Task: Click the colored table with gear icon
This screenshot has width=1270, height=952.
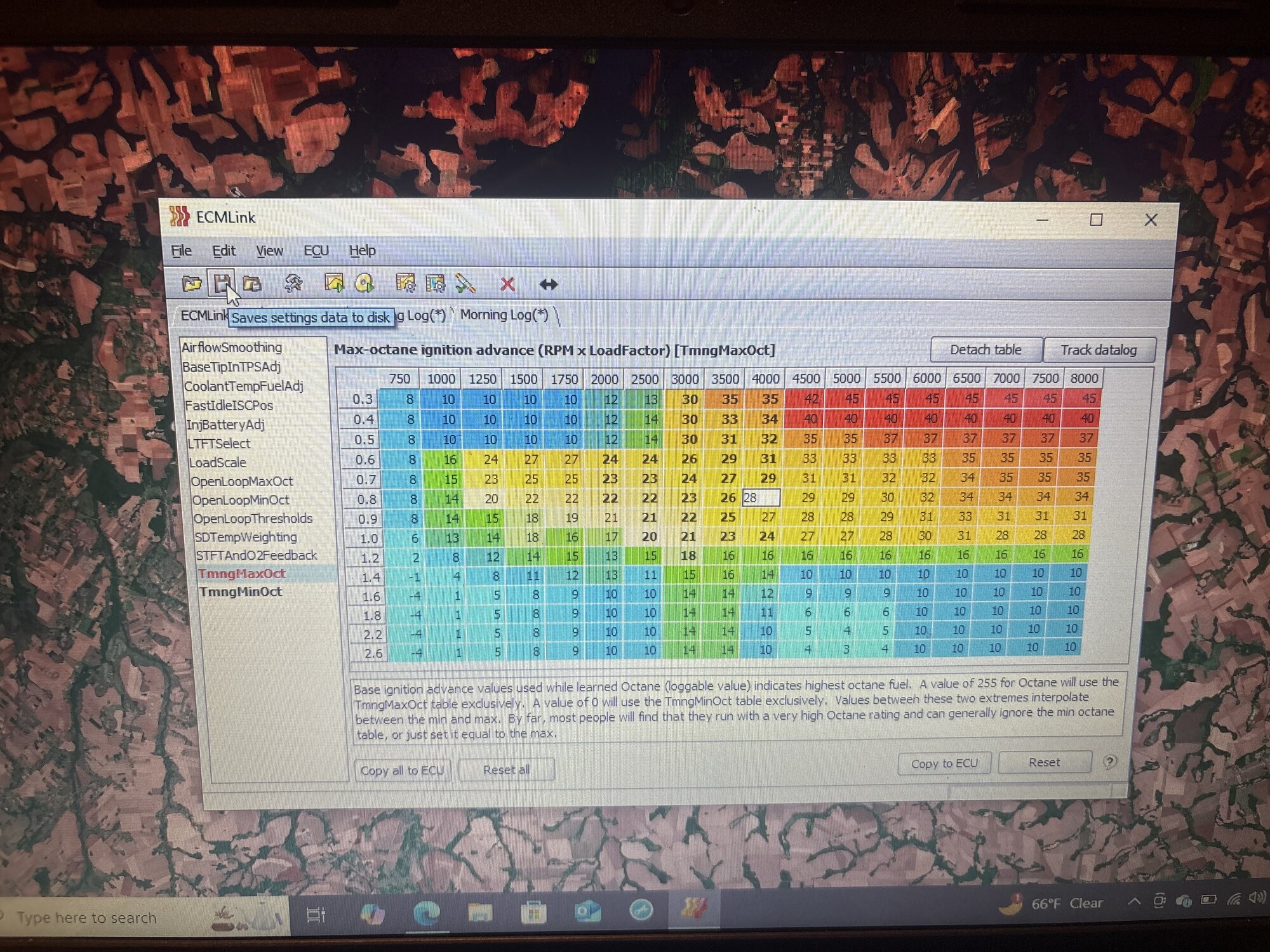Action: [x=436, y=283]
